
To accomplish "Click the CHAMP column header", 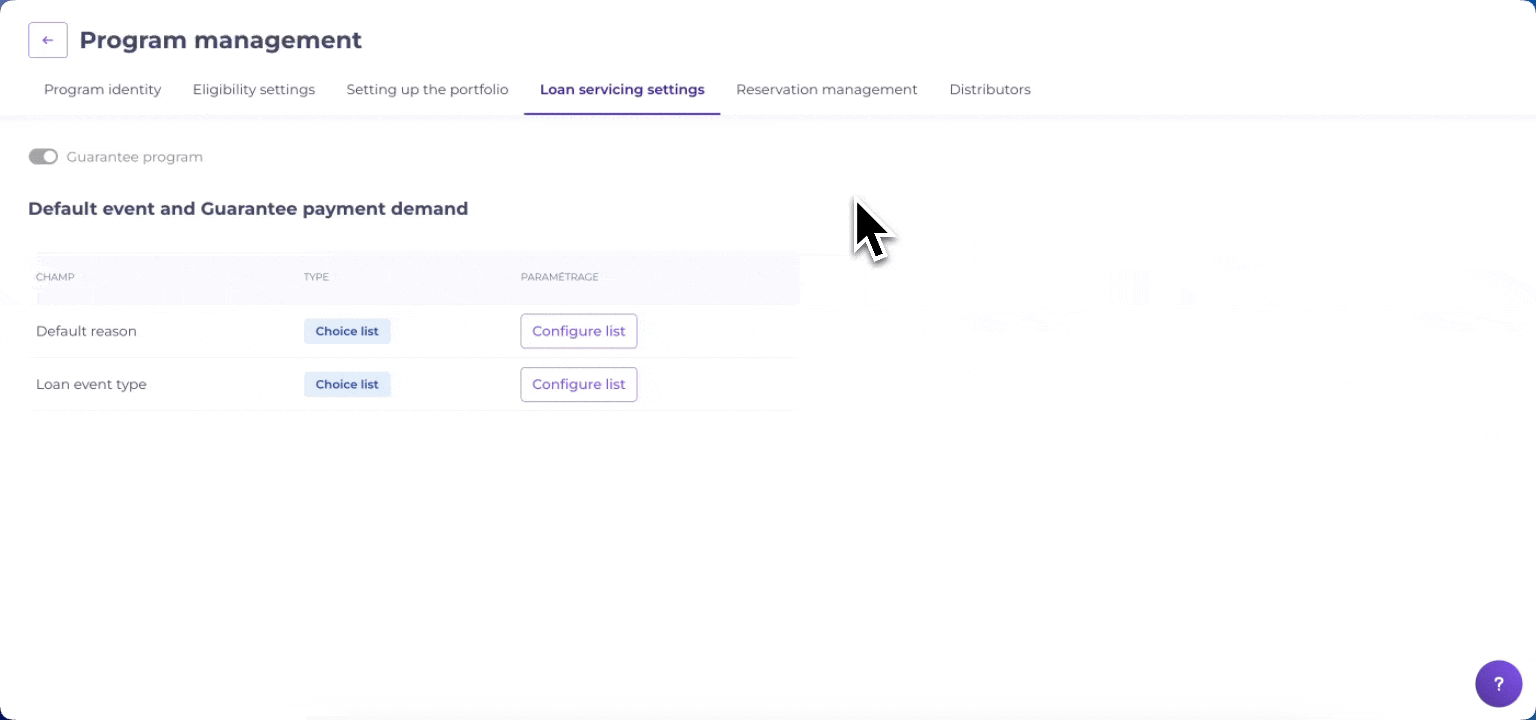I will pyautogui.click(x=55, y=277).
